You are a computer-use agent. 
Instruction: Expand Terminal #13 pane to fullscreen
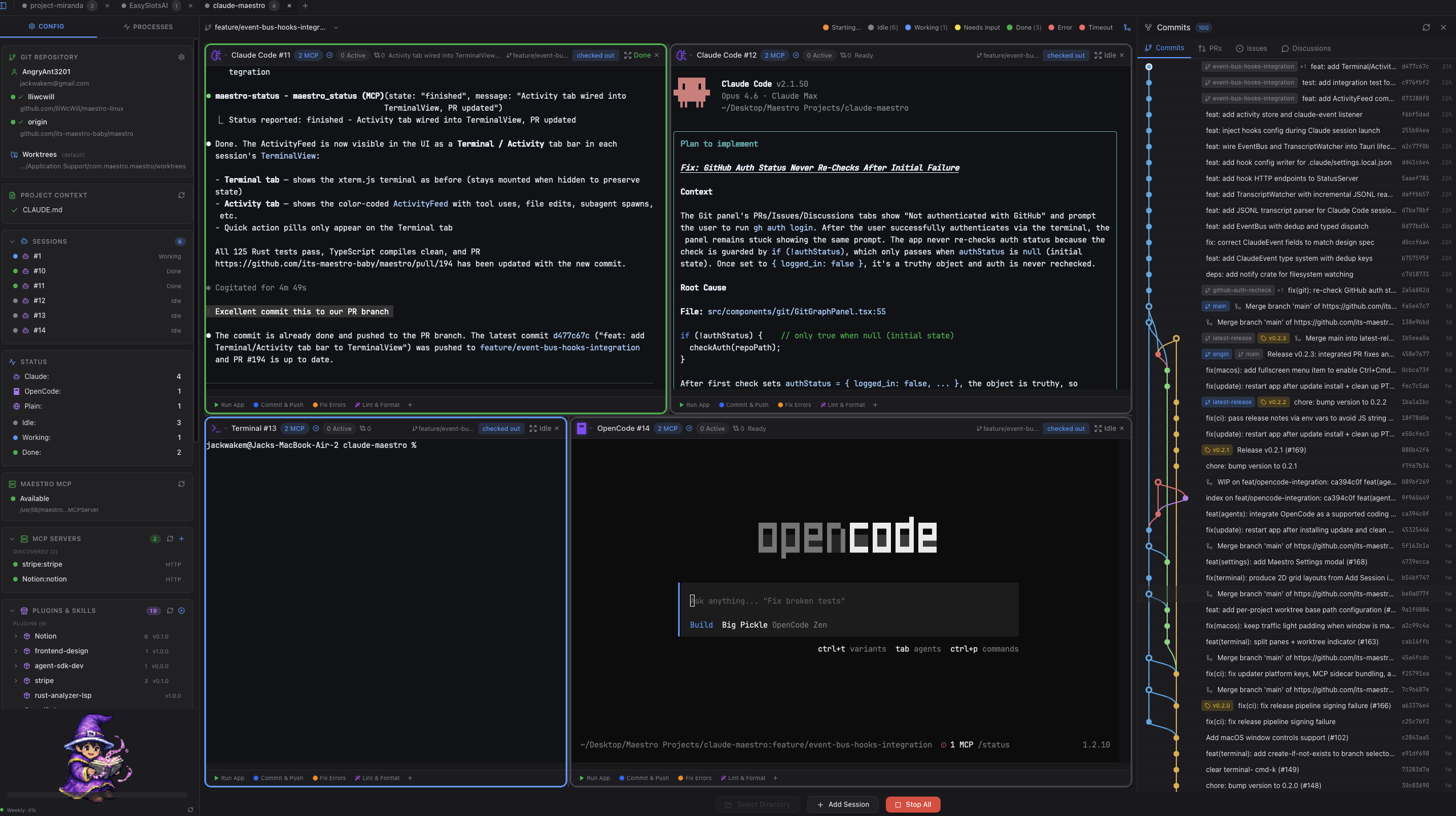(x=533, y=429)
